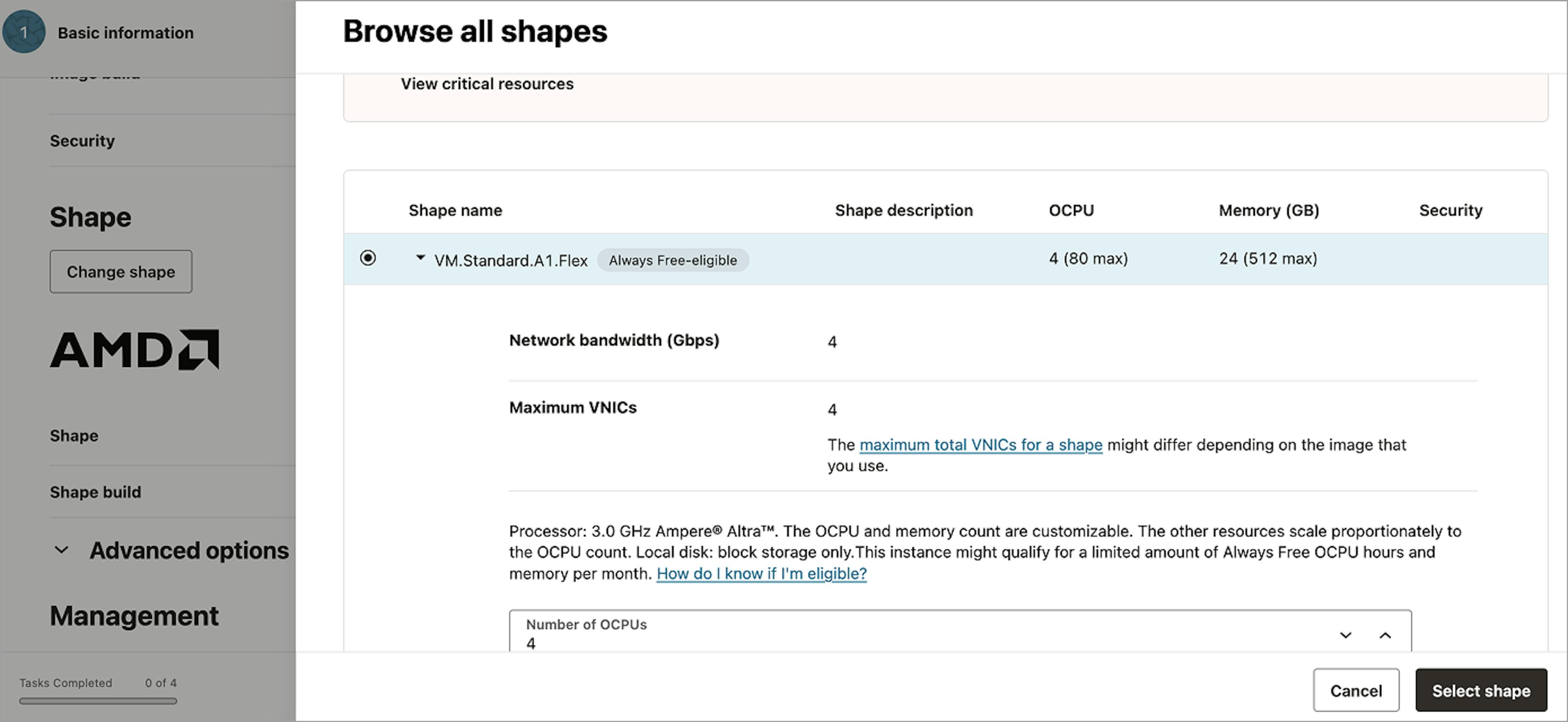Viewport: 1568px width, 722px height.
Task: Click the Always Free-eligible badge
Action: point(672,260)
